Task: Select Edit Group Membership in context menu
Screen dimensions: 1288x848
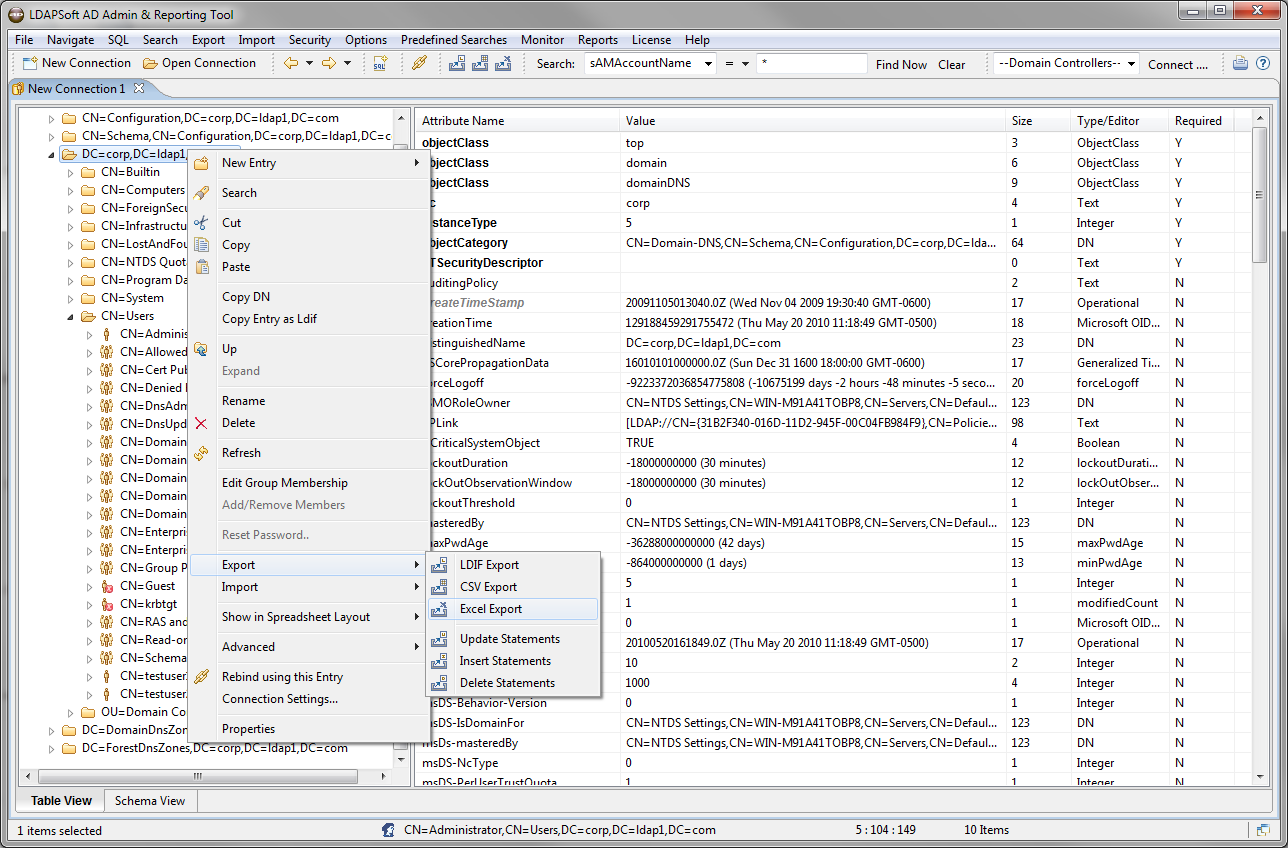Action: coord(285,483)
